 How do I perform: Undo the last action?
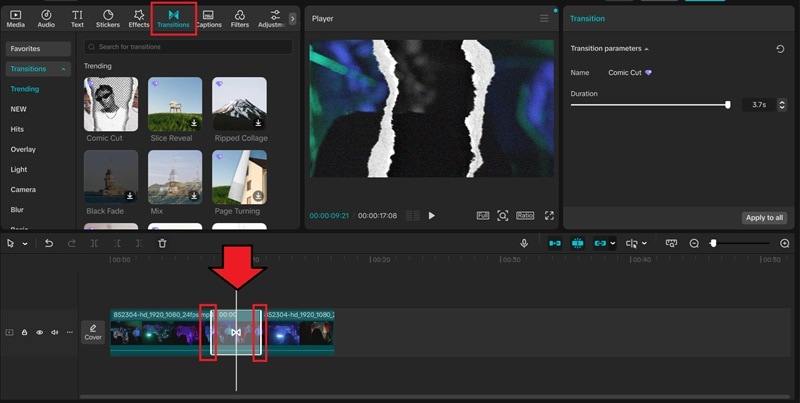(x=49, y=244)
